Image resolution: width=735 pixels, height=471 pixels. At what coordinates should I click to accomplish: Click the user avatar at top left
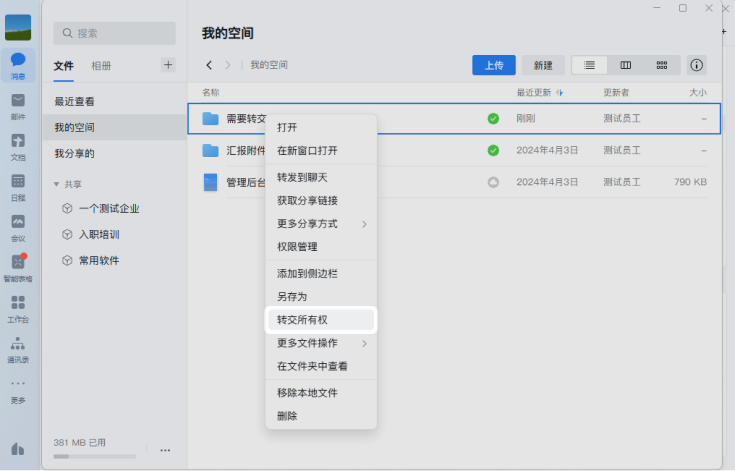point(18,27)
